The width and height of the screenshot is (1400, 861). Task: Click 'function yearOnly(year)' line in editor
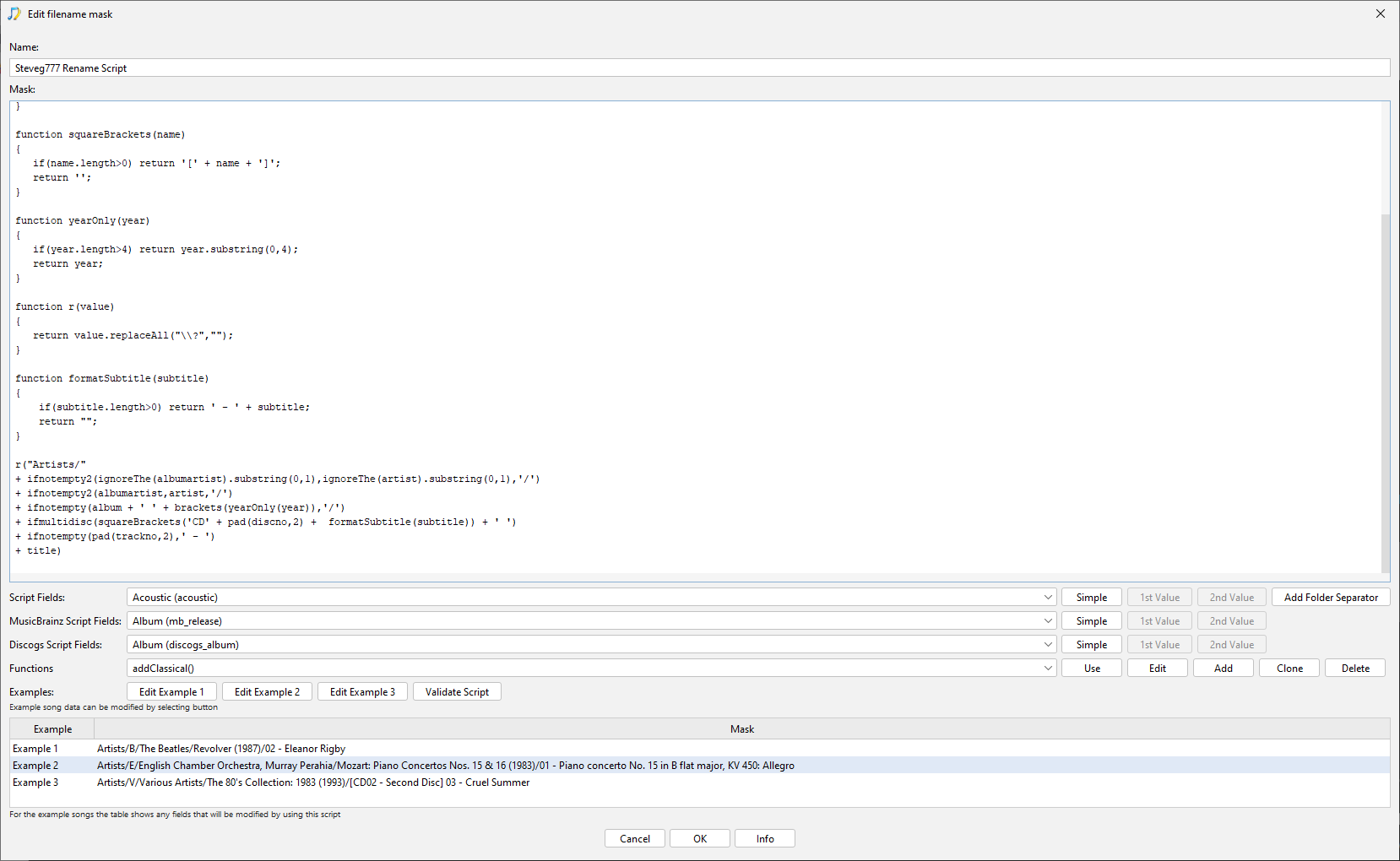(82, 220)
